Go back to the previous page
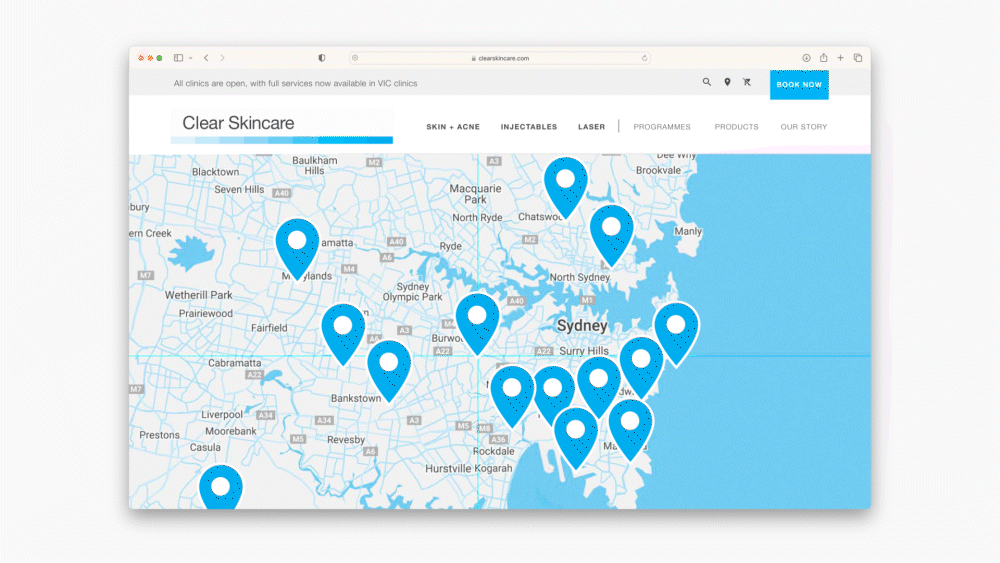This screenshot has height=563, width=1000. (206, 58)
